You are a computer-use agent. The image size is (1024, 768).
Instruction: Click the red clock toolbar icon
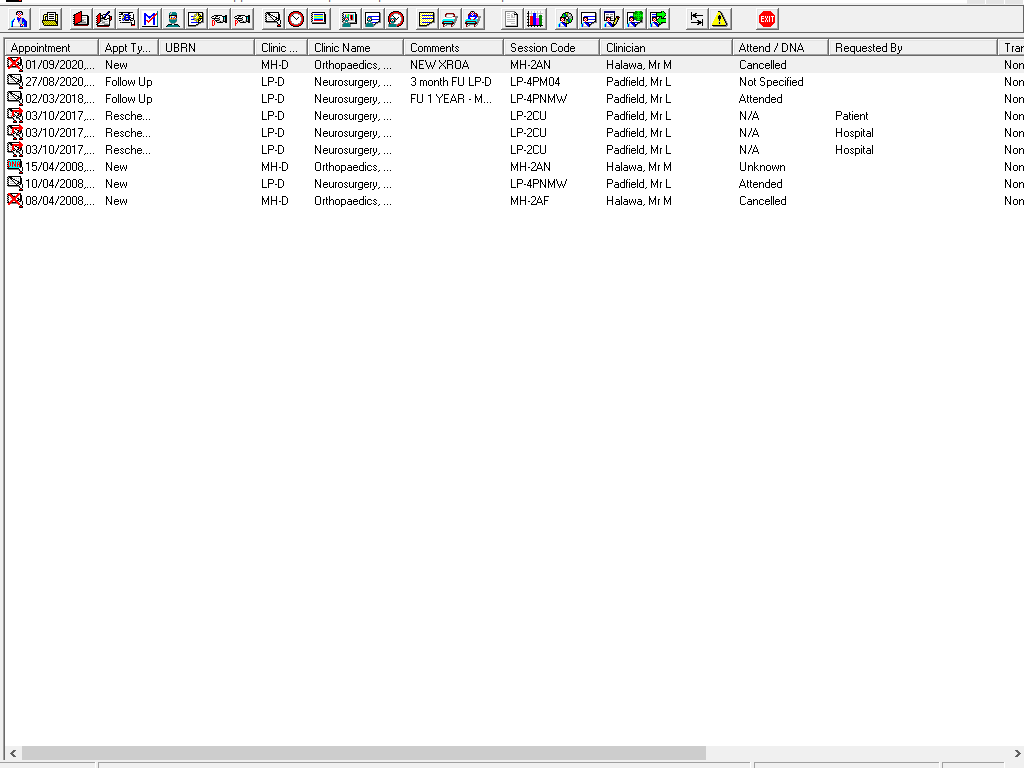296,19
